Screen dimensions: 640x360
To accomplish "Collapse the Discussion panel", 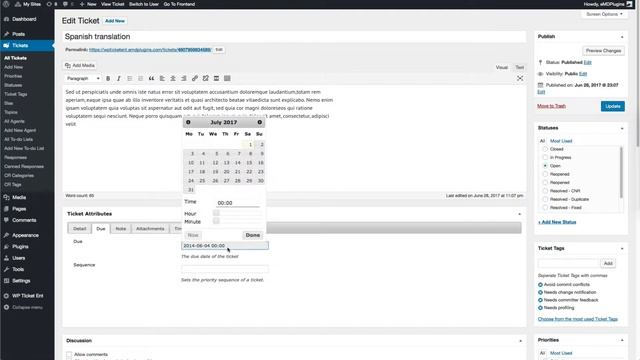I will (520, 341).
